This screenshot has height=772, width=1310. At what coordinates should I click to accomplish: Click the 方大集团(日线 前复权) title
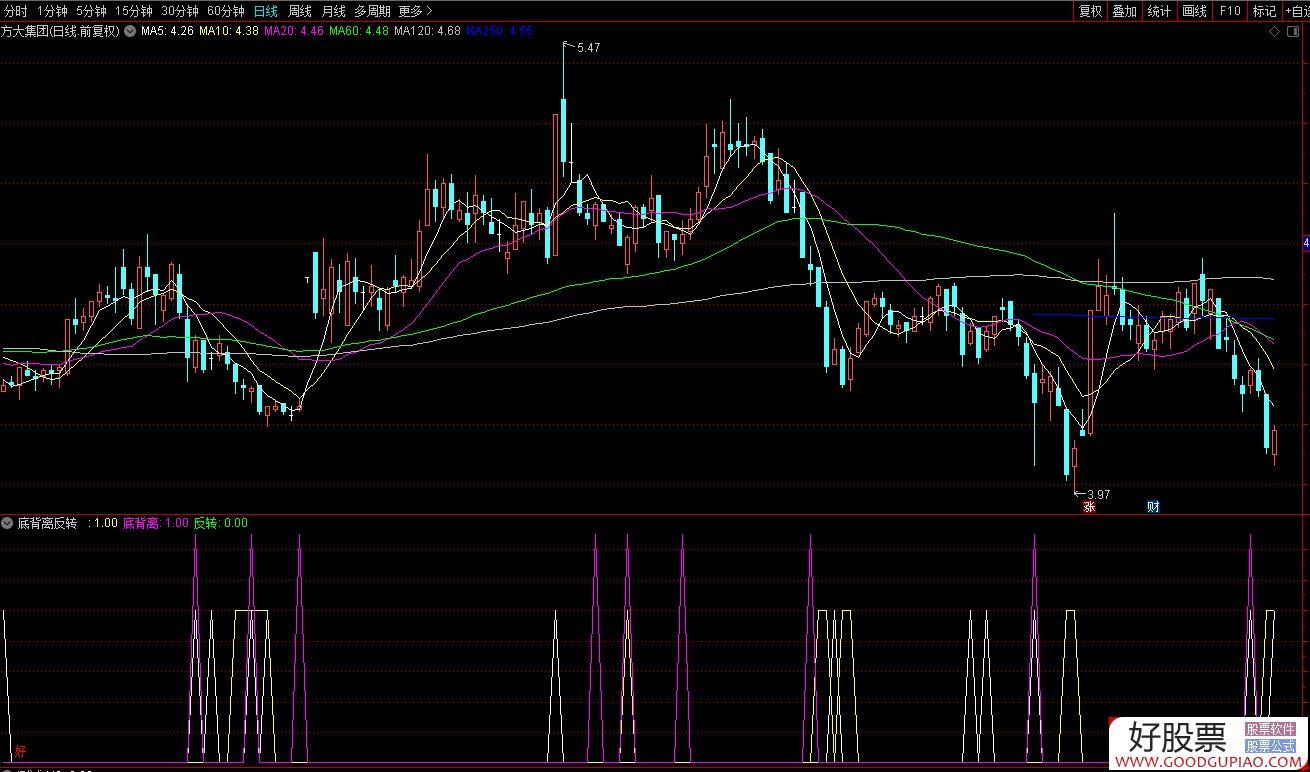(x=60, y=31)
